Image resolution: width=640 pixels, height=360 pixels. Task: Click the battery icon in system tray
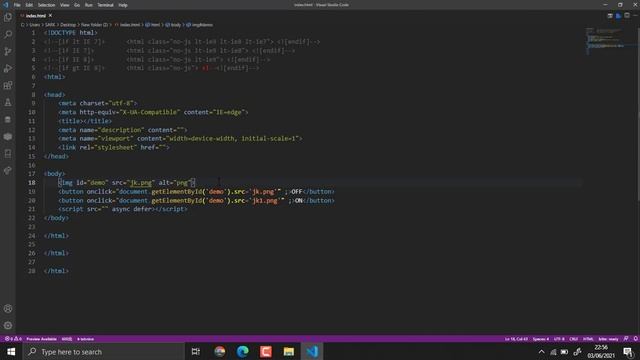564,351
